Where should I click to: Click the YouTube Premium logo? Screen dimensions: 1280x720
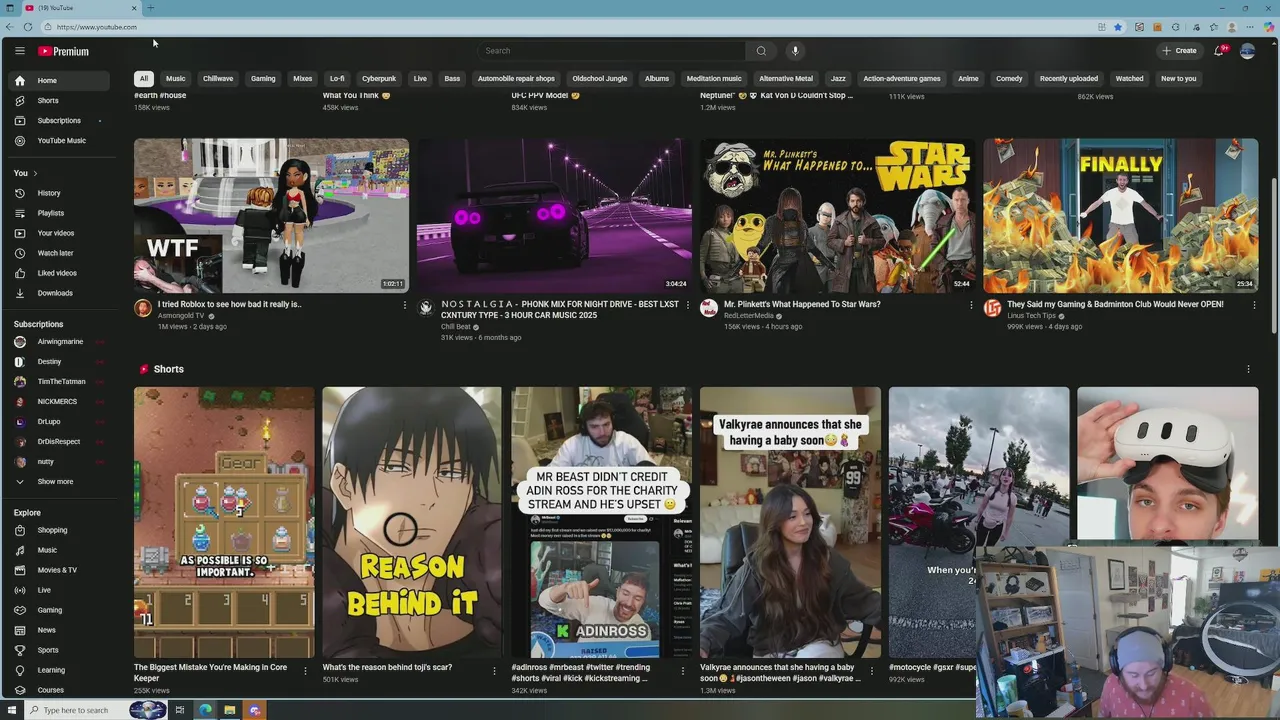[63, 51]
